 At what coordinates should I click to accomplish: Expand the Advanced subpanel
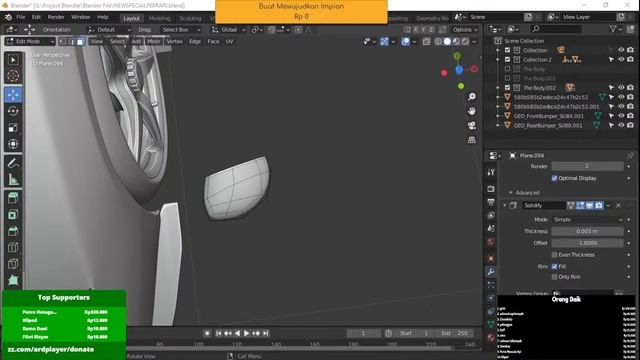524,193
